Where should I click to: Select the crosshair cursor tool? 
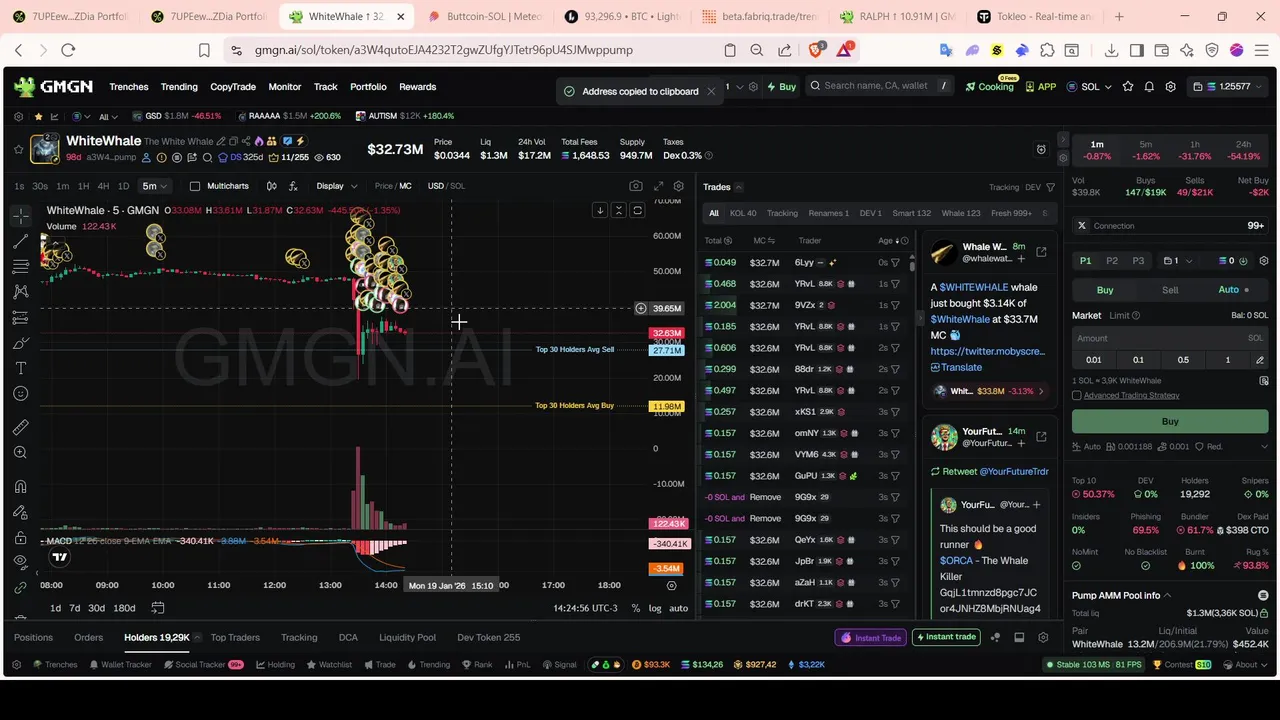(x=20, y=215)
